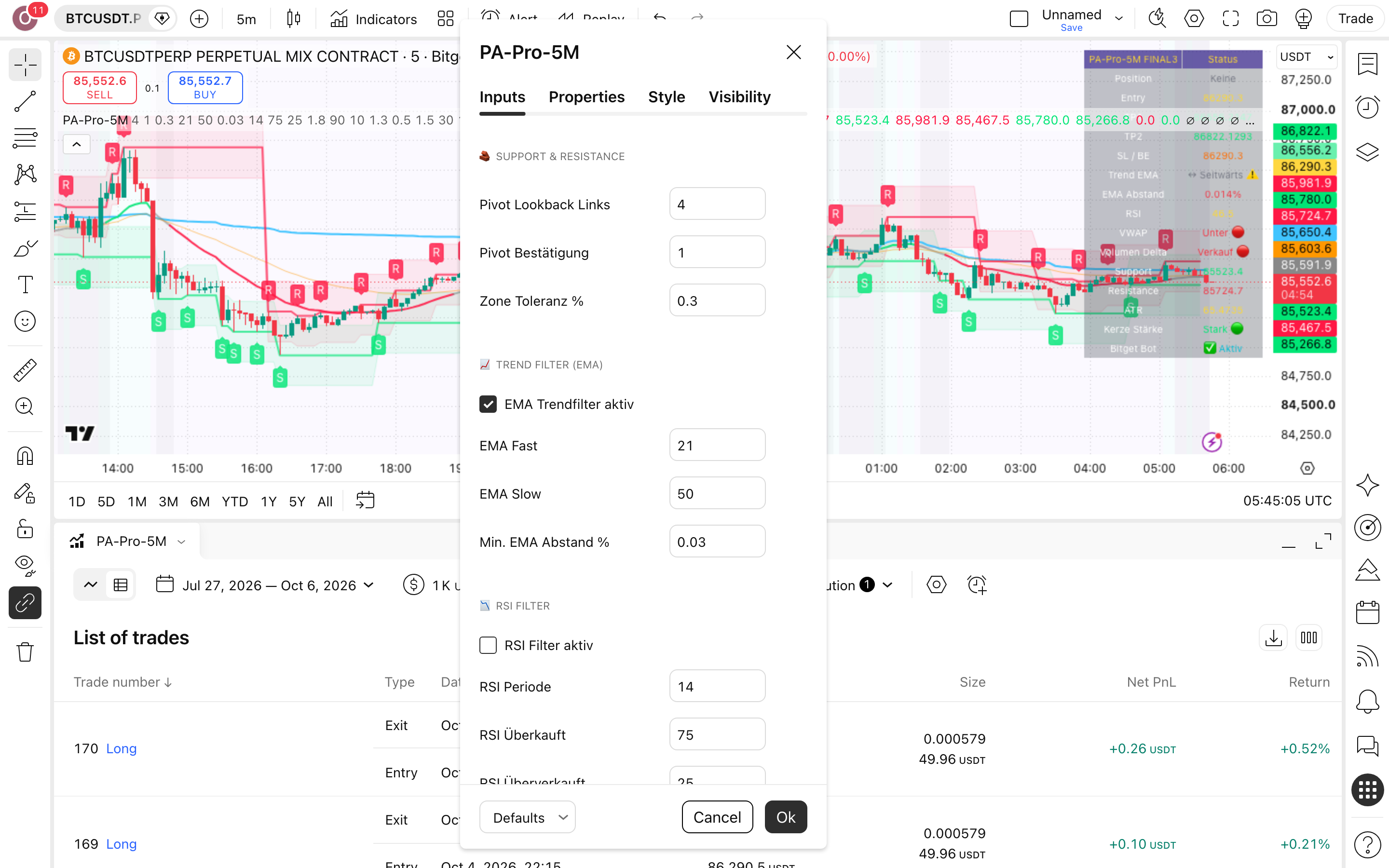Select the trend line drawing tool
The height and width of the screenshot is (868, 1389).
pyautogui.click(x=25, y=101)
